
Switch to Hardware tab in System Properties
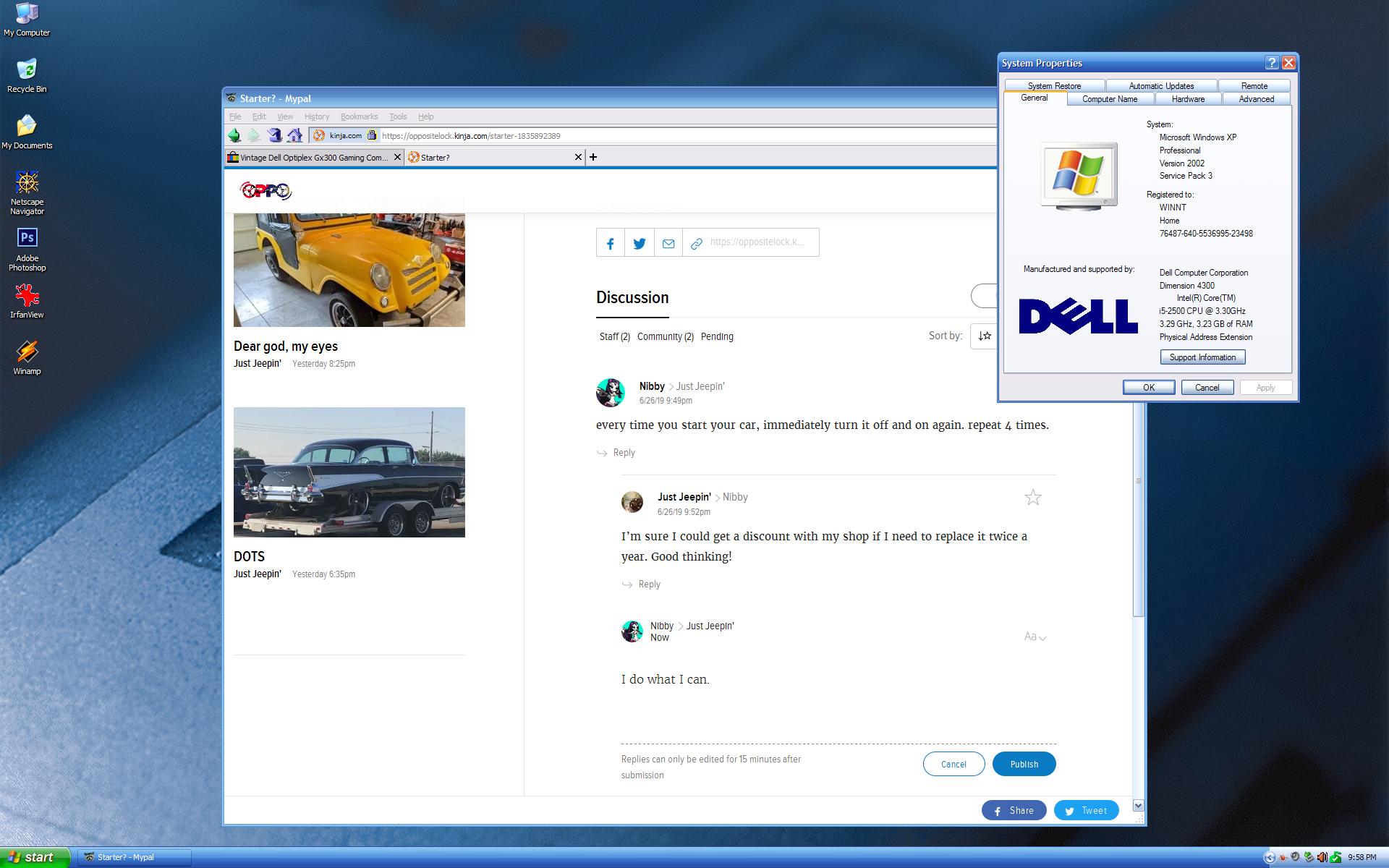point(1188,99)
